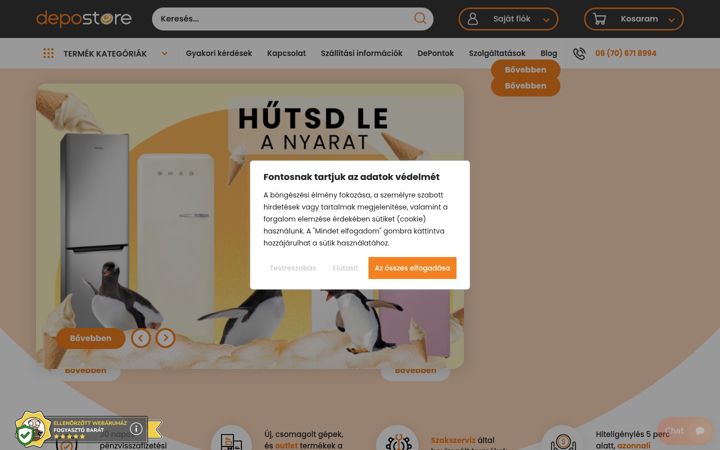Click the phone number 06 (70) 671 8994
Viewport: 720px width, 450px height.
click(625, 53)
